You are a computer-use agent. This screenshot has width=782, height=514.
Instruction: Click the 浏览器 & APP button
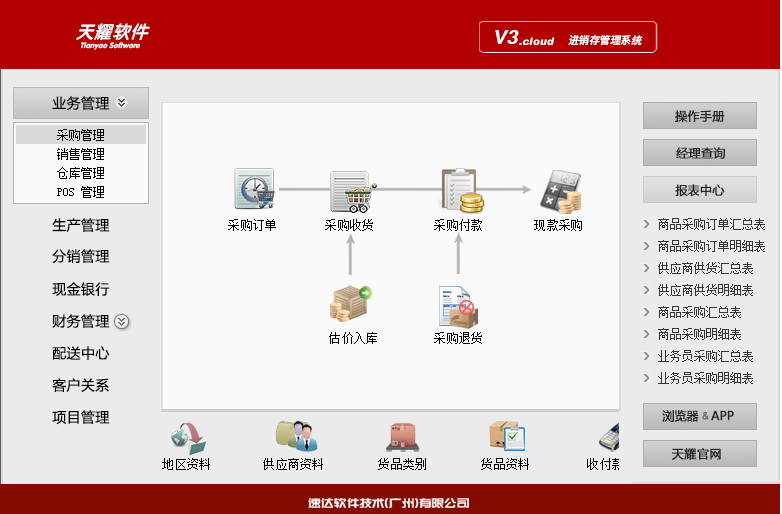[x=700, y=416]
